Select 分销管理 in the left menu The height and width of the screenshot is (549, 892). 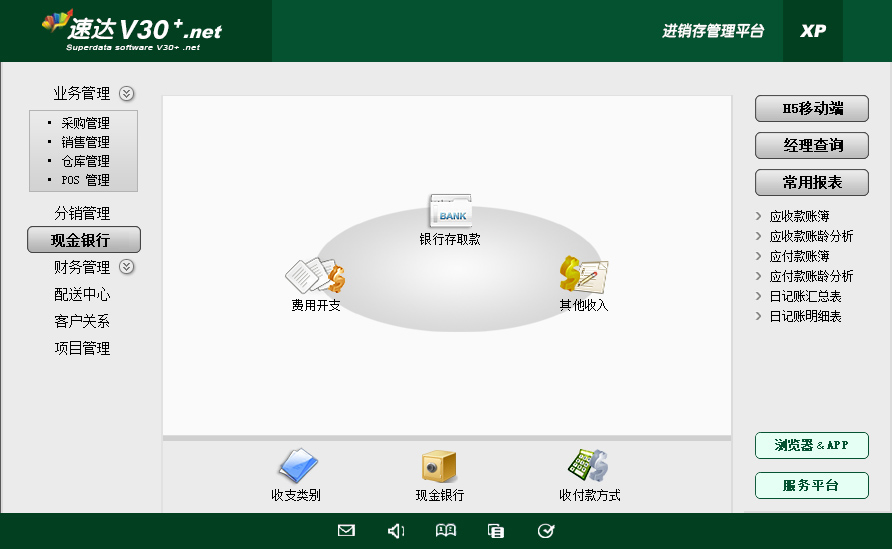82,213
